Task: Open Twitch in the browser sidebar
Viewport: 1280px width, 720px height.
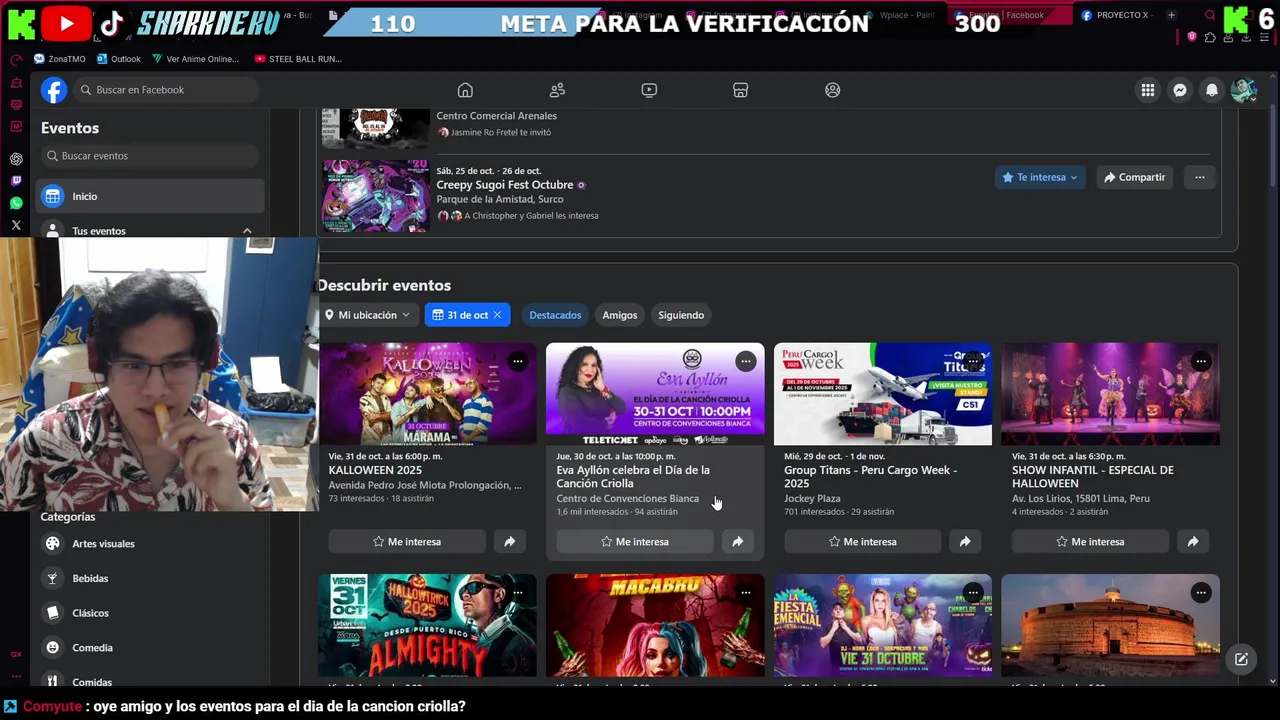Action: pos(16,181)
